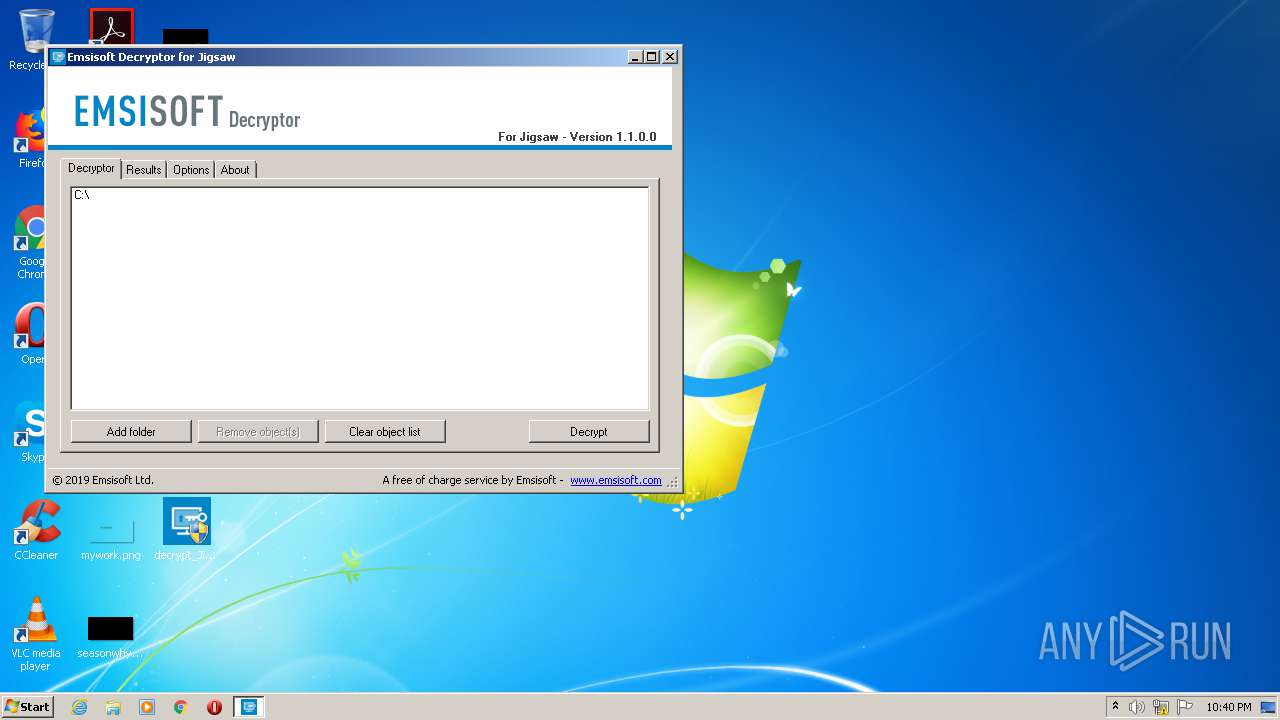Open the Action Center flag icon
This screenshot has height=720, width=1280.
[x=1185, y=707]
